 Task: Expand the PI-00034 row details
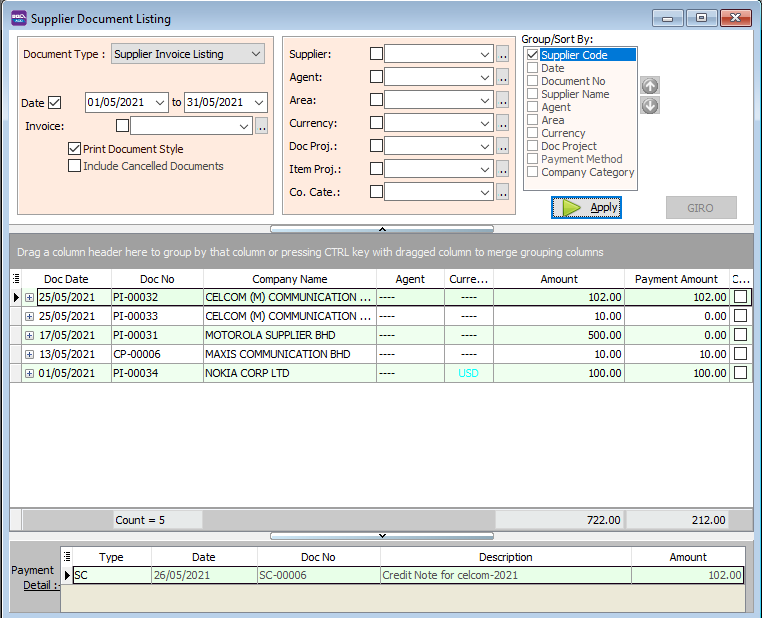tap(29, 373)
